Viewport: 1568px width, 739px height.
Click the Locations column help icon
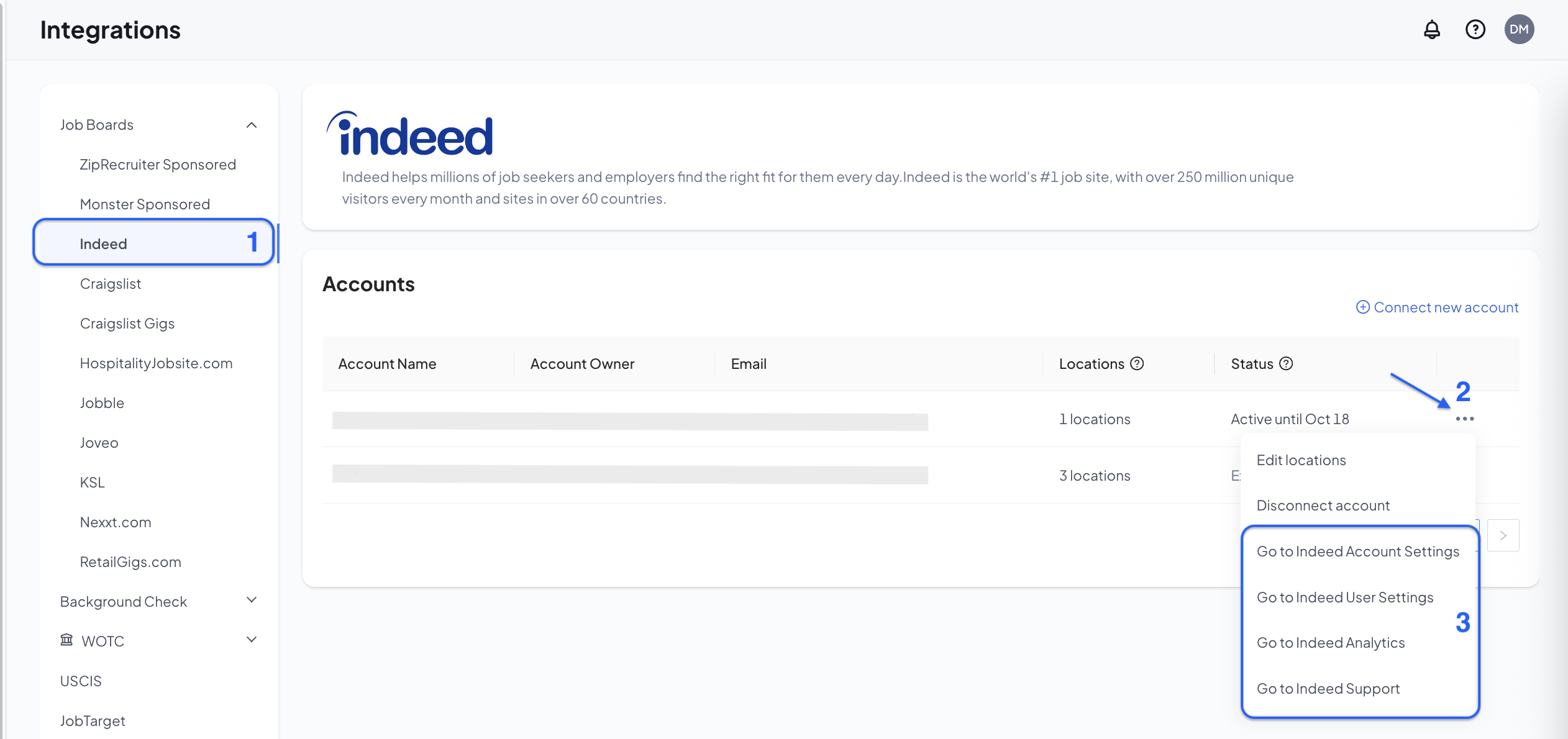coord(1137,364)
